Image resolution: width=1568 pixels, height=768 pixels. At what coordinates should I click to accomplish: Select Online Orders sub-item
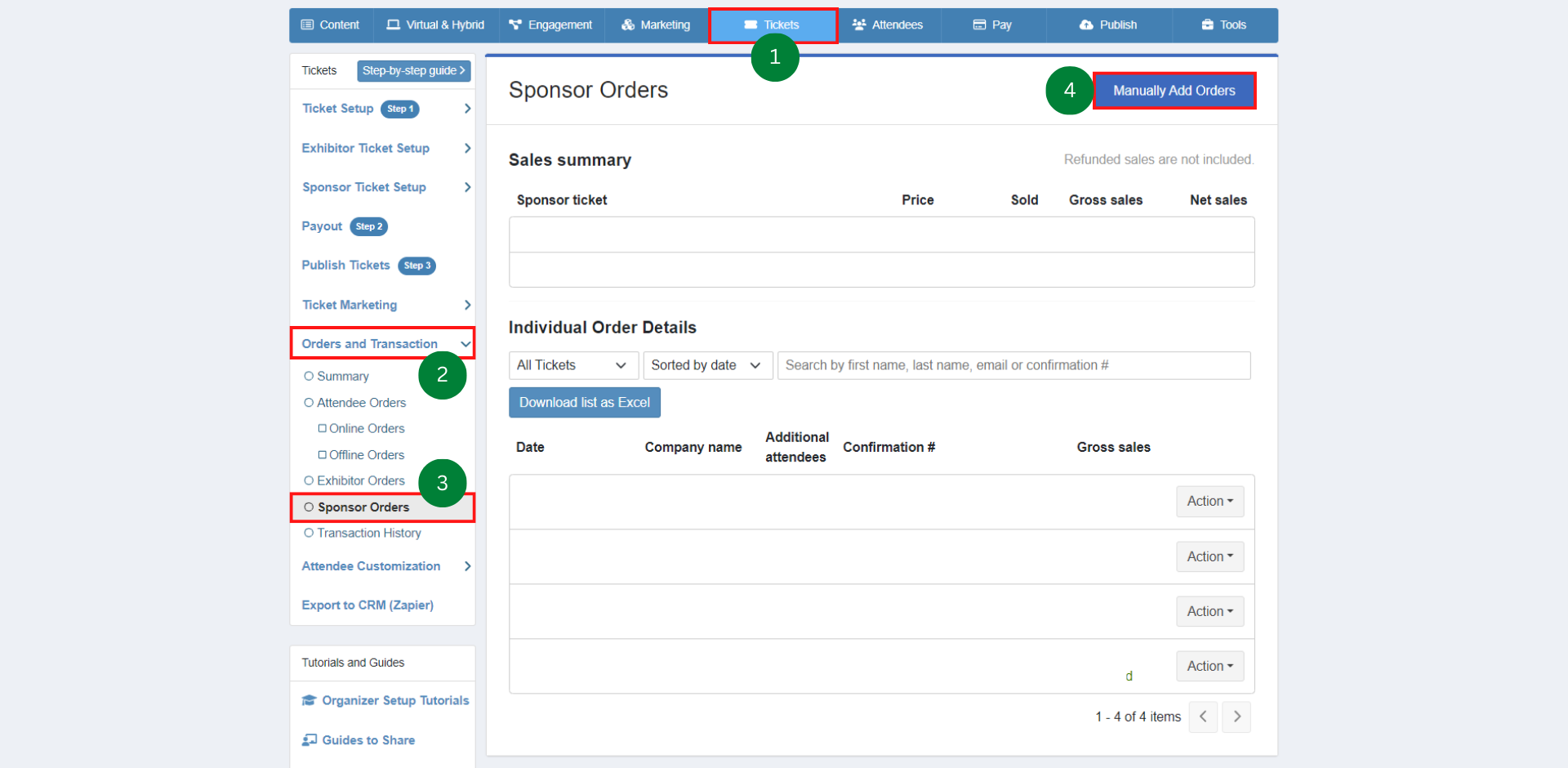(x=367, y=429)
